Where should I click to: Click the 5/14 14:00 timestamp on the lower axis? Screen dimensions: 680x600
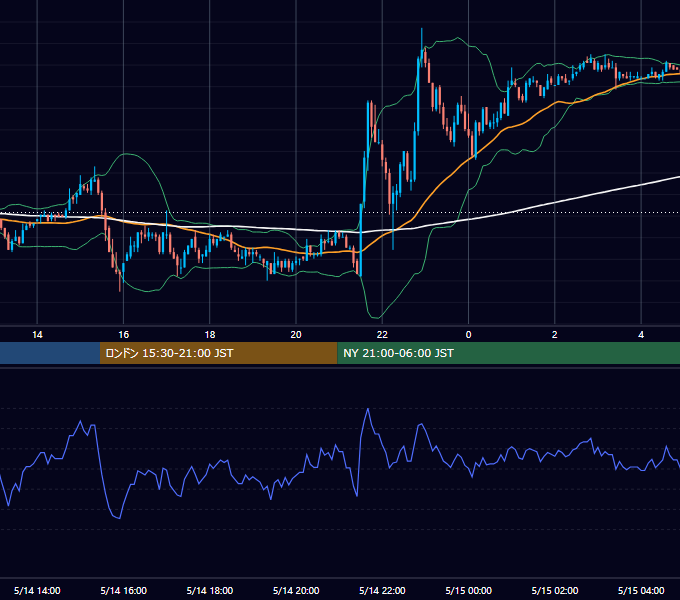point(37,590)
